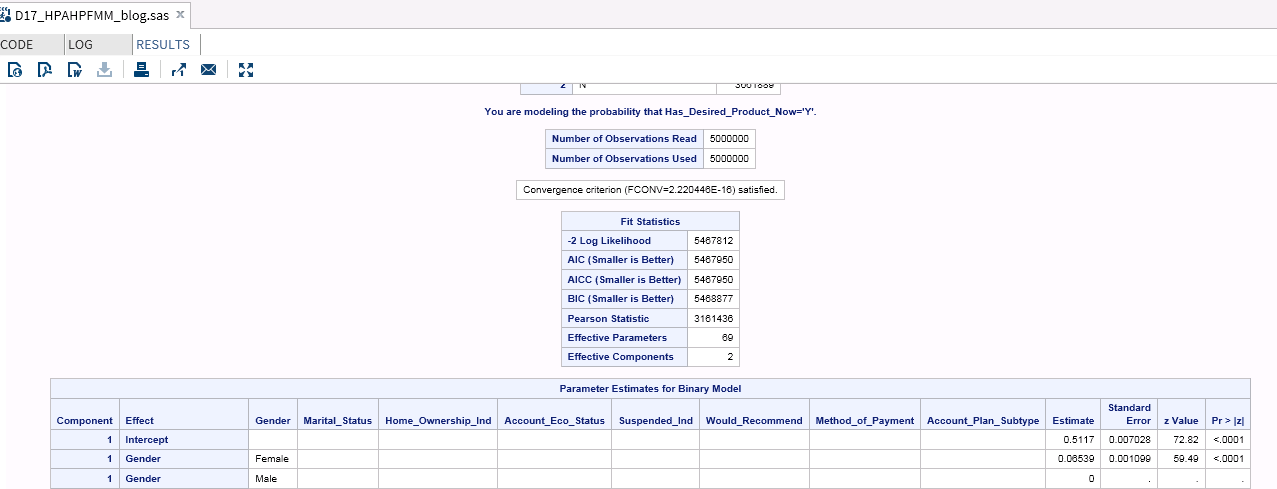Click 'Effective Parameters' row label
The width and height of the screenshot is (1277, 489).
tap(617, 338)
